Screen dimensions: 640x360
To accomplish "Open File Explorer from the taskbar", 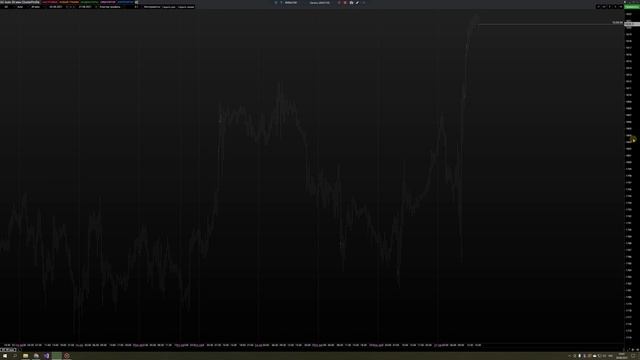I will tap(26, 356).
